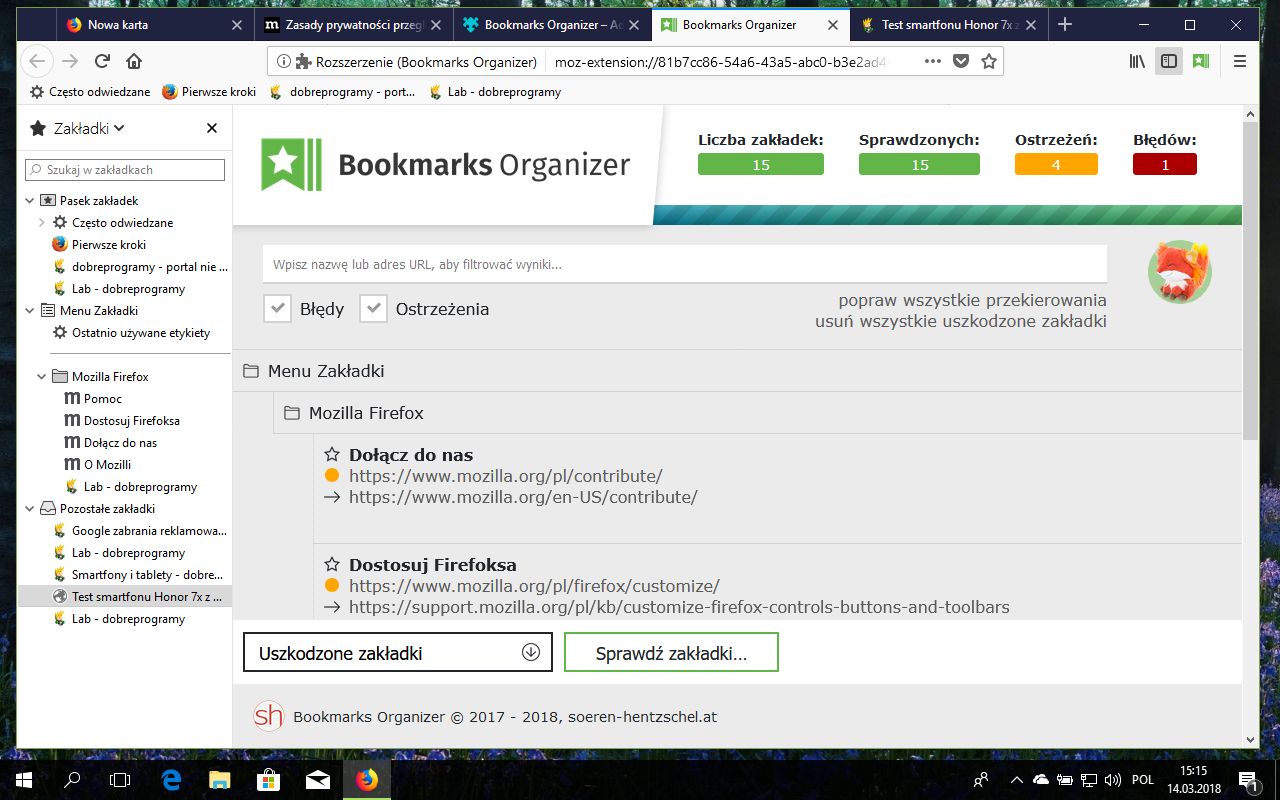Click Często odwiedzane in bookmarks toolbar
1280x800 pixels.
pyautogui.click(x=90, y=92)
